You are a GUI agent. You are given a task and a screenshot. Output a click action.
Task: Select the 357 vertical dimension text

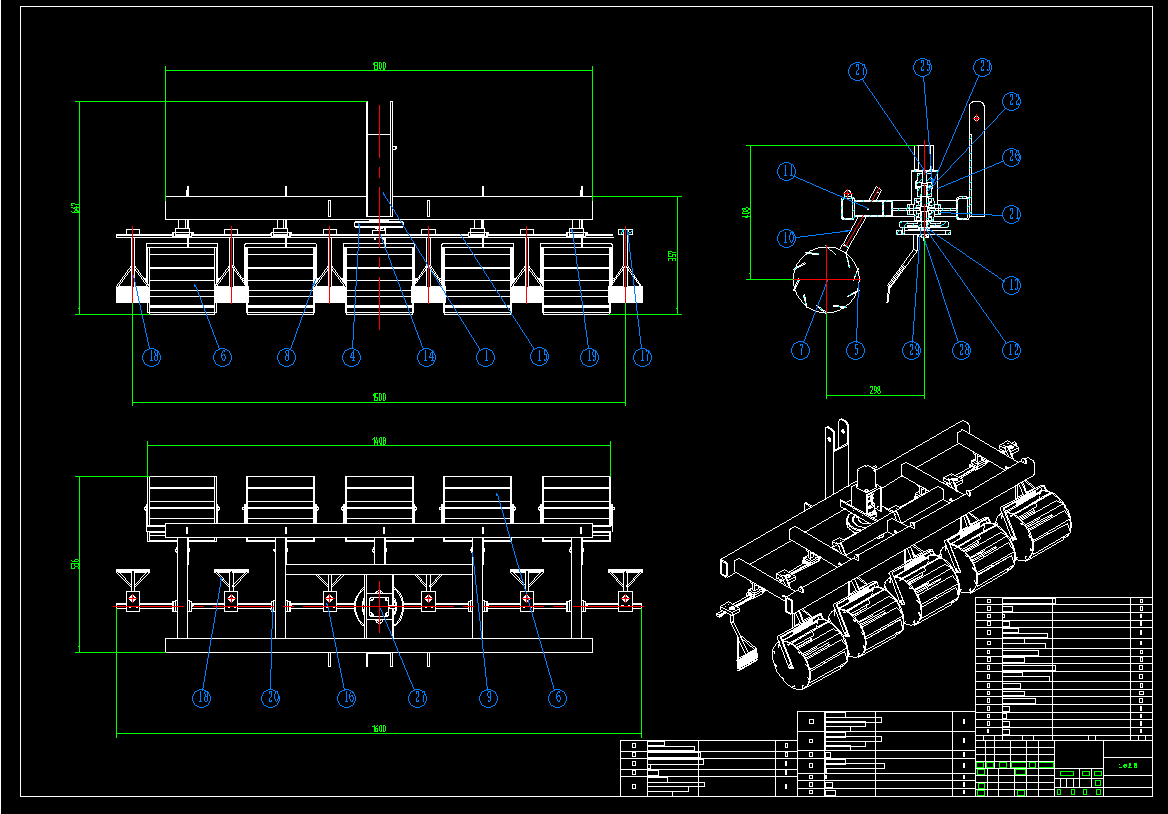[x=673, y=255]
